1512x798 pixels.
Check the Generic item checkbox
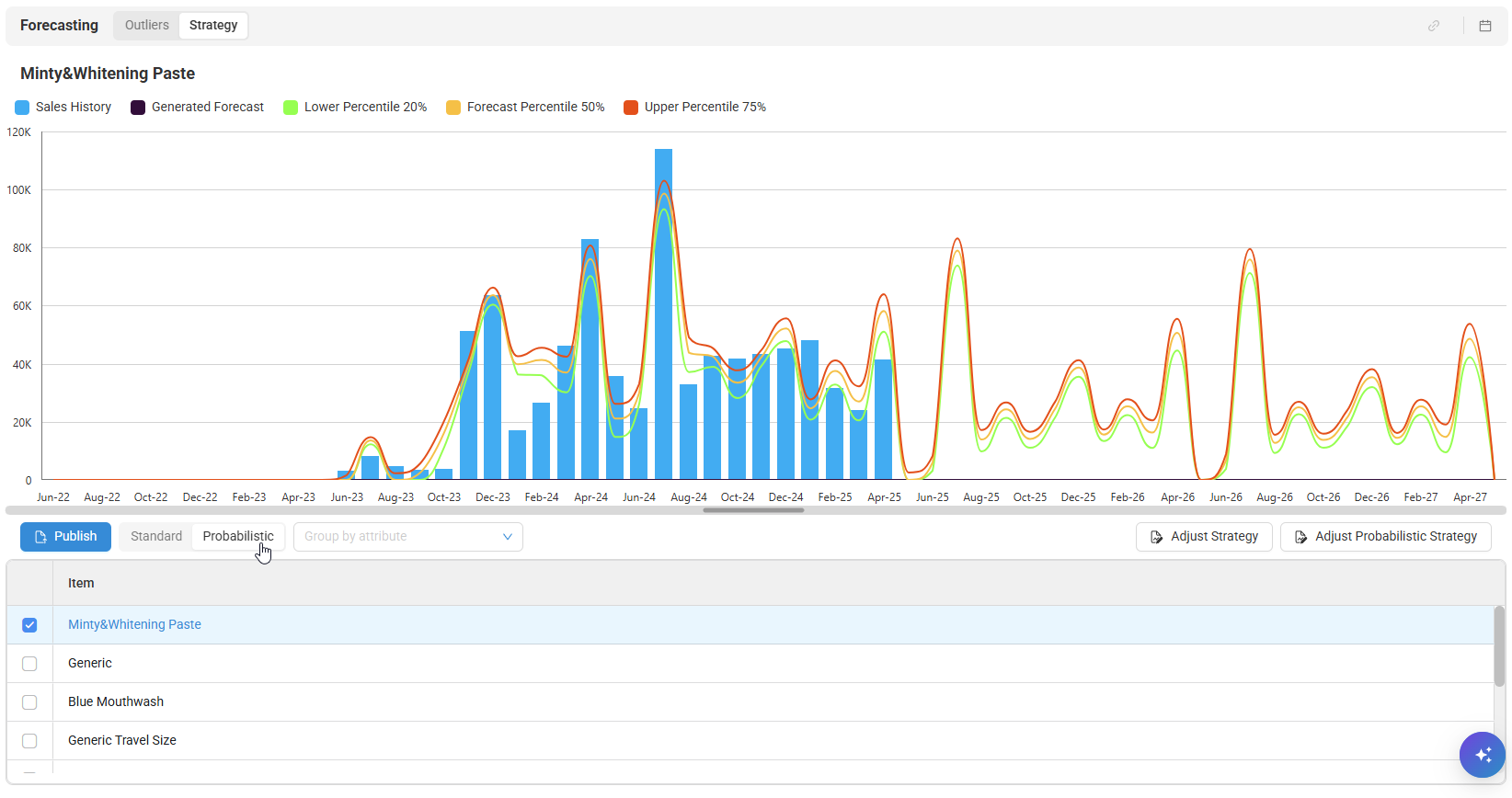[x=29, y=664]
